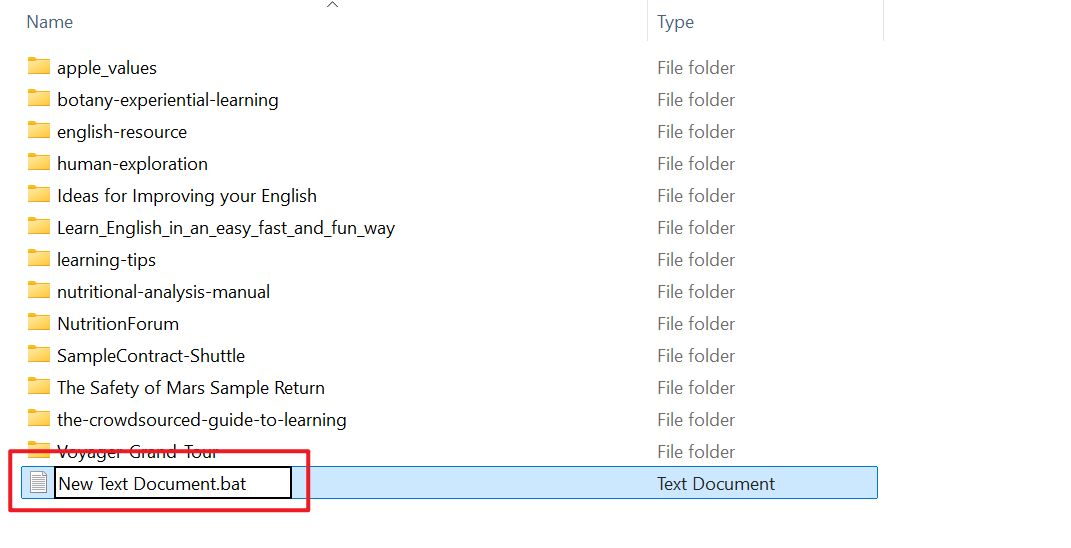
Task: Click the New Text Document.bat file icon
Action: click(39, 482)
